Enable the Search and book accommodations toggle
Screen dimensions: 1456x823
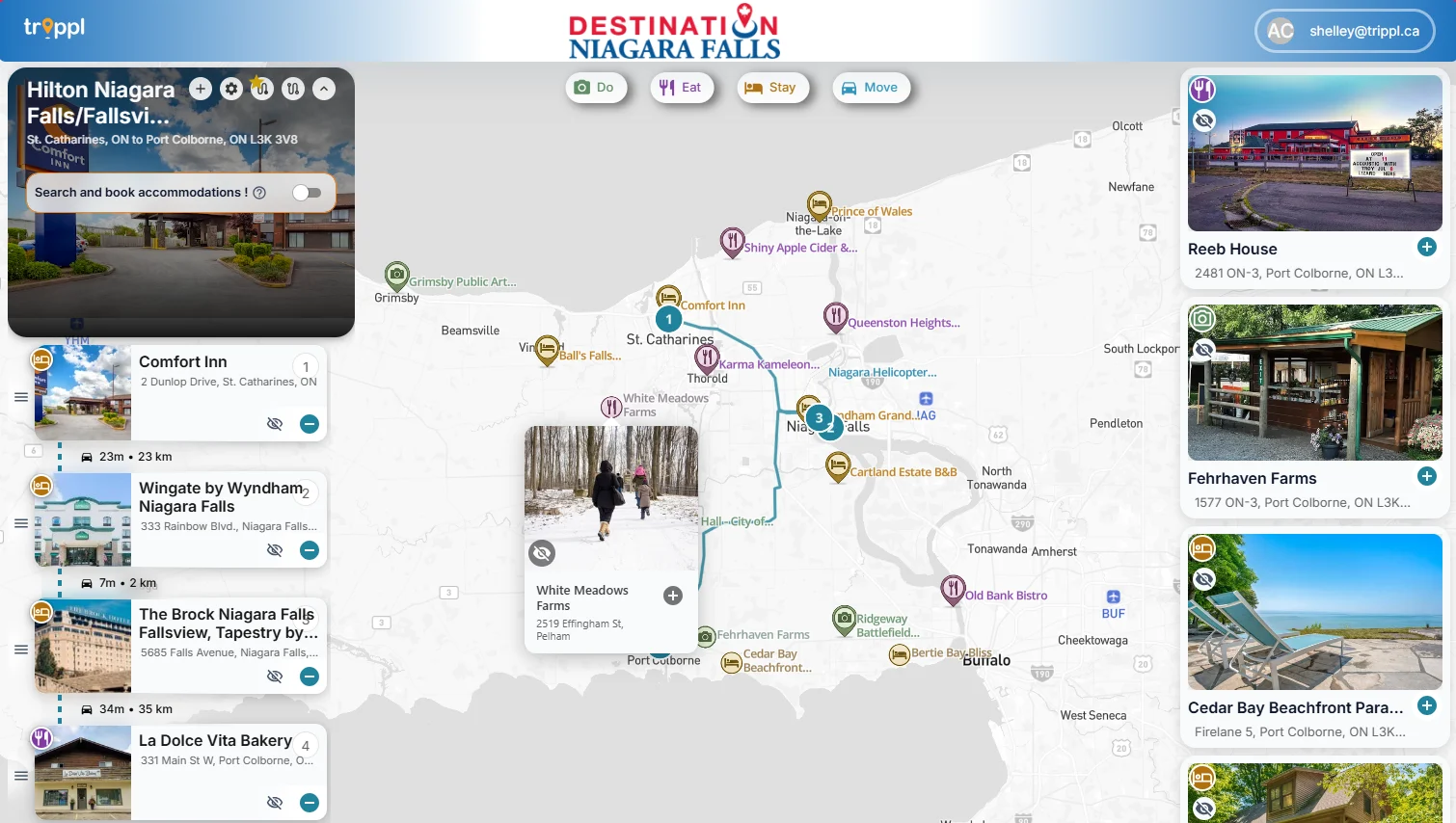[x=308, y=193]
